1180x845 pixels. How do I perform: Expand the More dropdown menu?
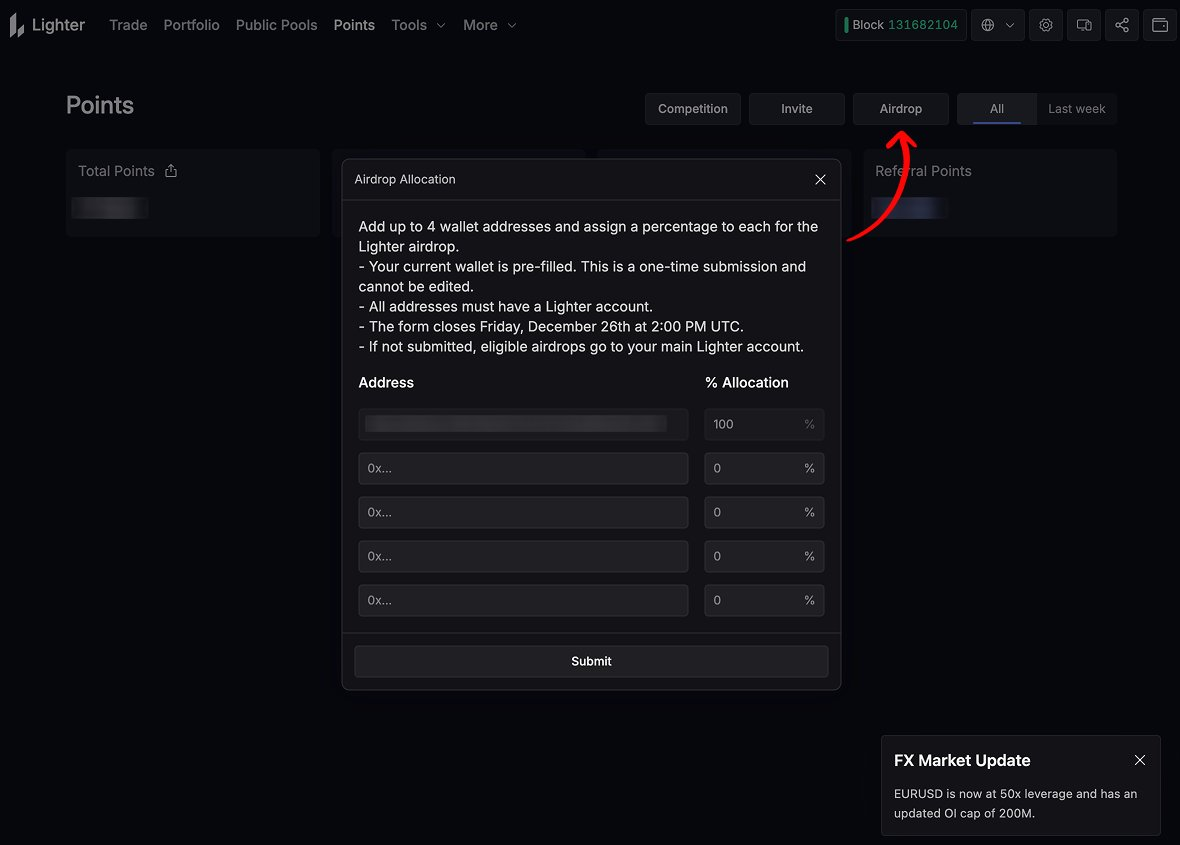[489, 24]
